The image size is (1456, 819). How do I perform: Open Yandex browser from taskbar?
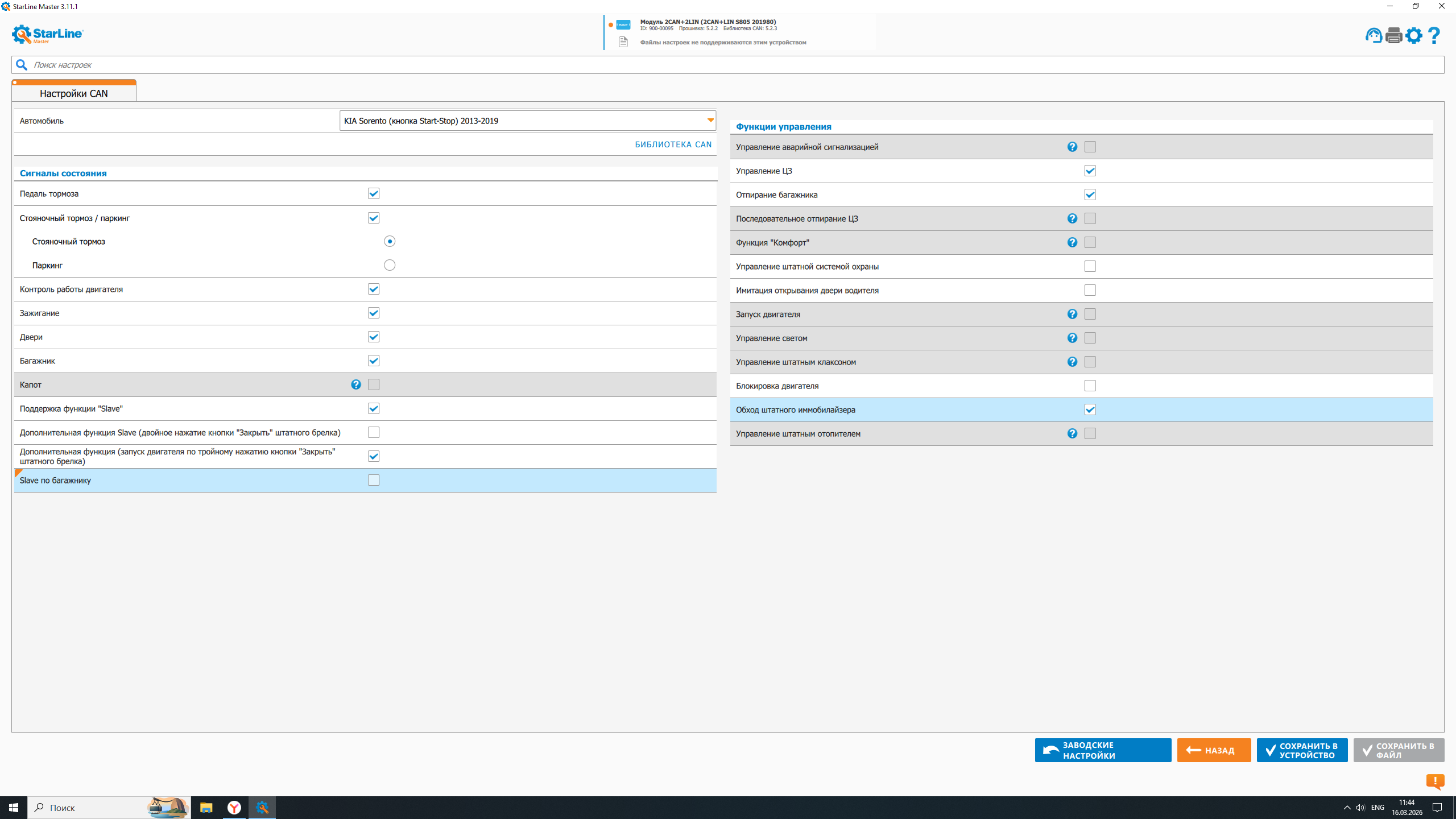click(x=234, y=808)
